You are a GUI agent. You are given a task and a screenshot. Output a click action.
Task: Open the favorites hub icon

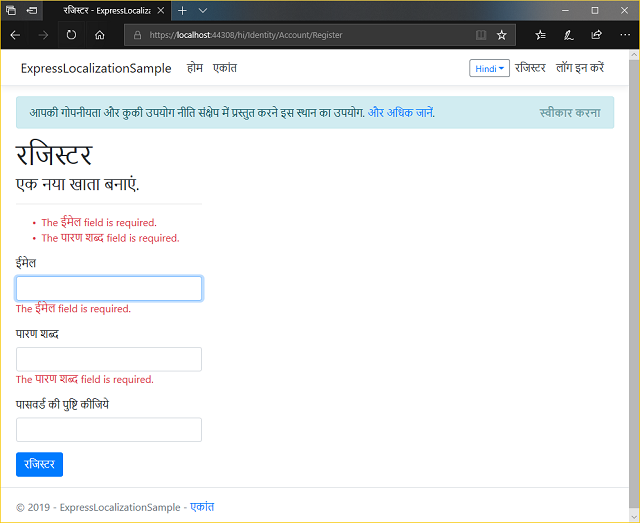[x=540, y=34]
